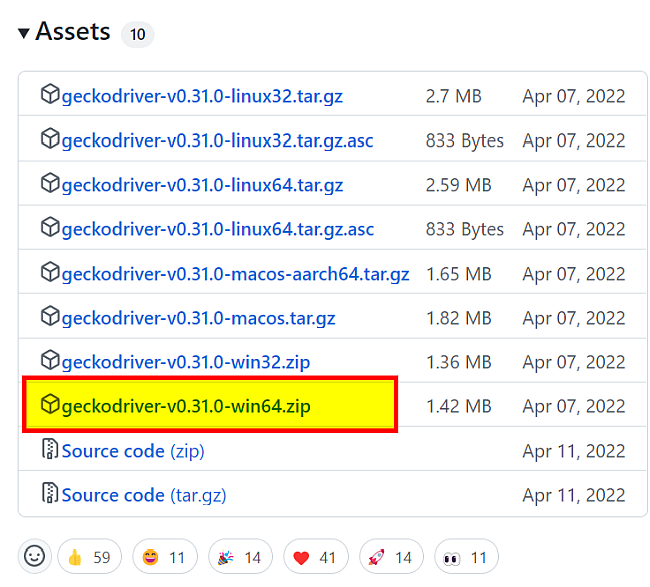Click the Assets count badge 10

point(138,34)
